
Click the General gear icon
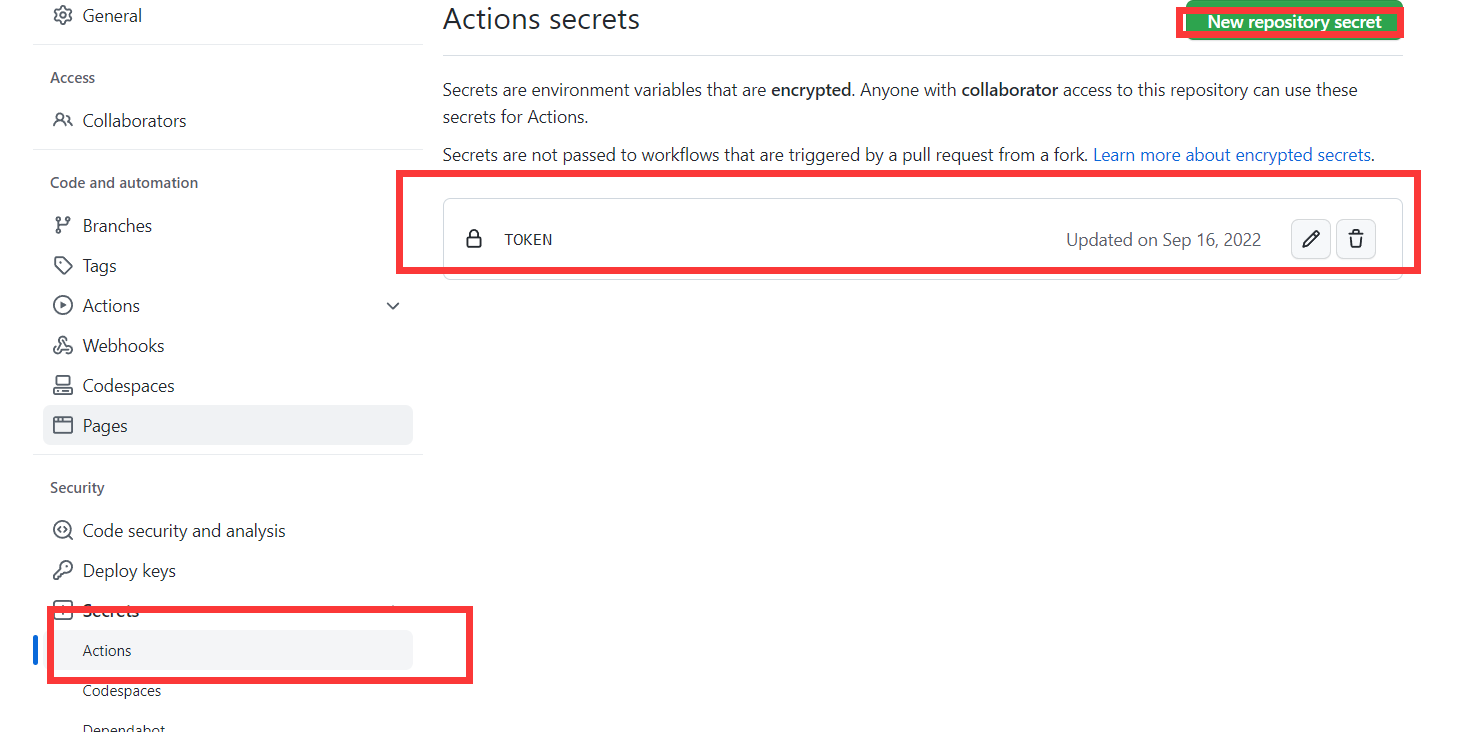coord(63,16)
